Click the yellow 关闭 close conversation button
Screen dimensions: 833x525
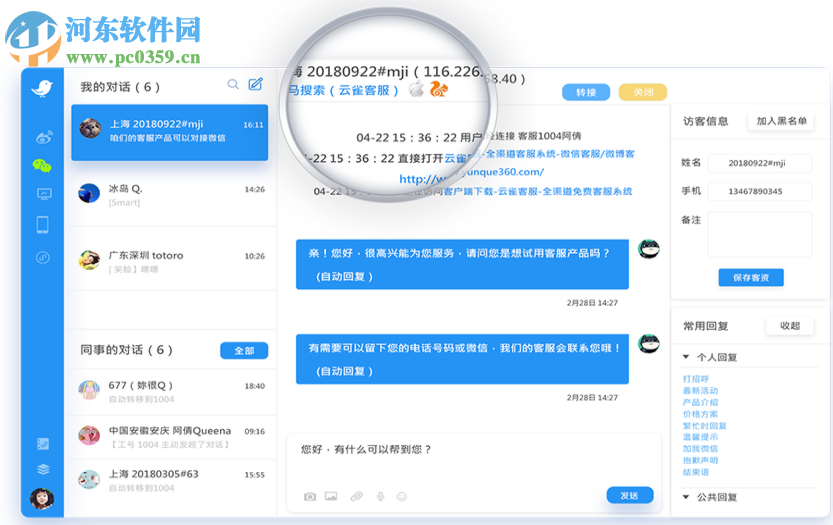[x=643, y=92]
